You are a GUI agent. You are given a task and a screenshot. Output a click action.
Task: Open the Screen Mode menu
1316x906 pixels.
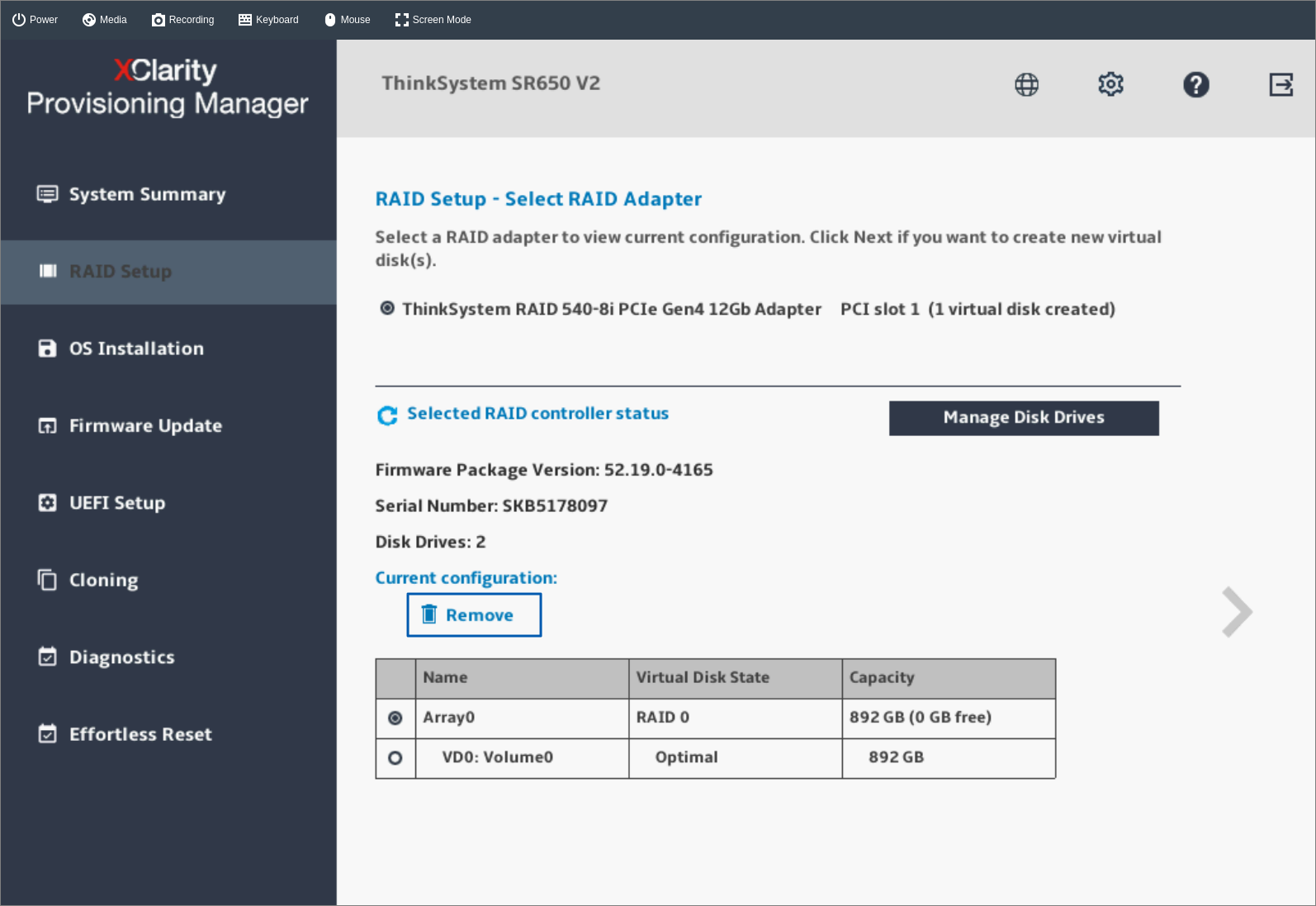coord(433,20)
